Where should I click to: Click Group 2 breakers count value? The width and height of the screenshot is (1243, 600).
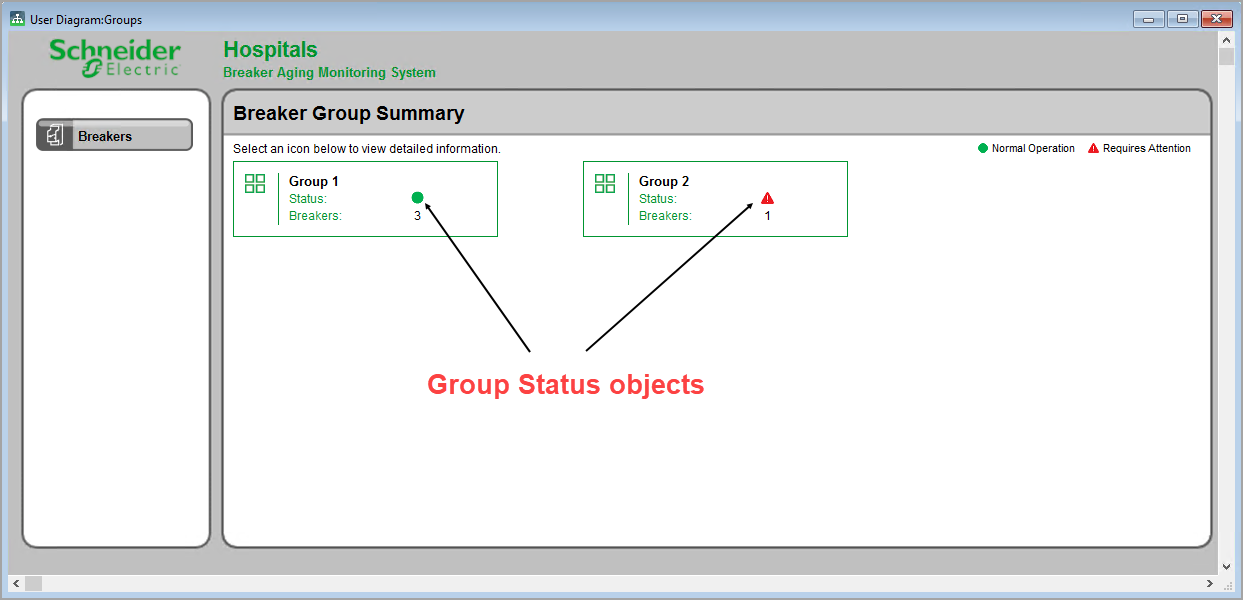pyautogui.click(x=767, y=216)
